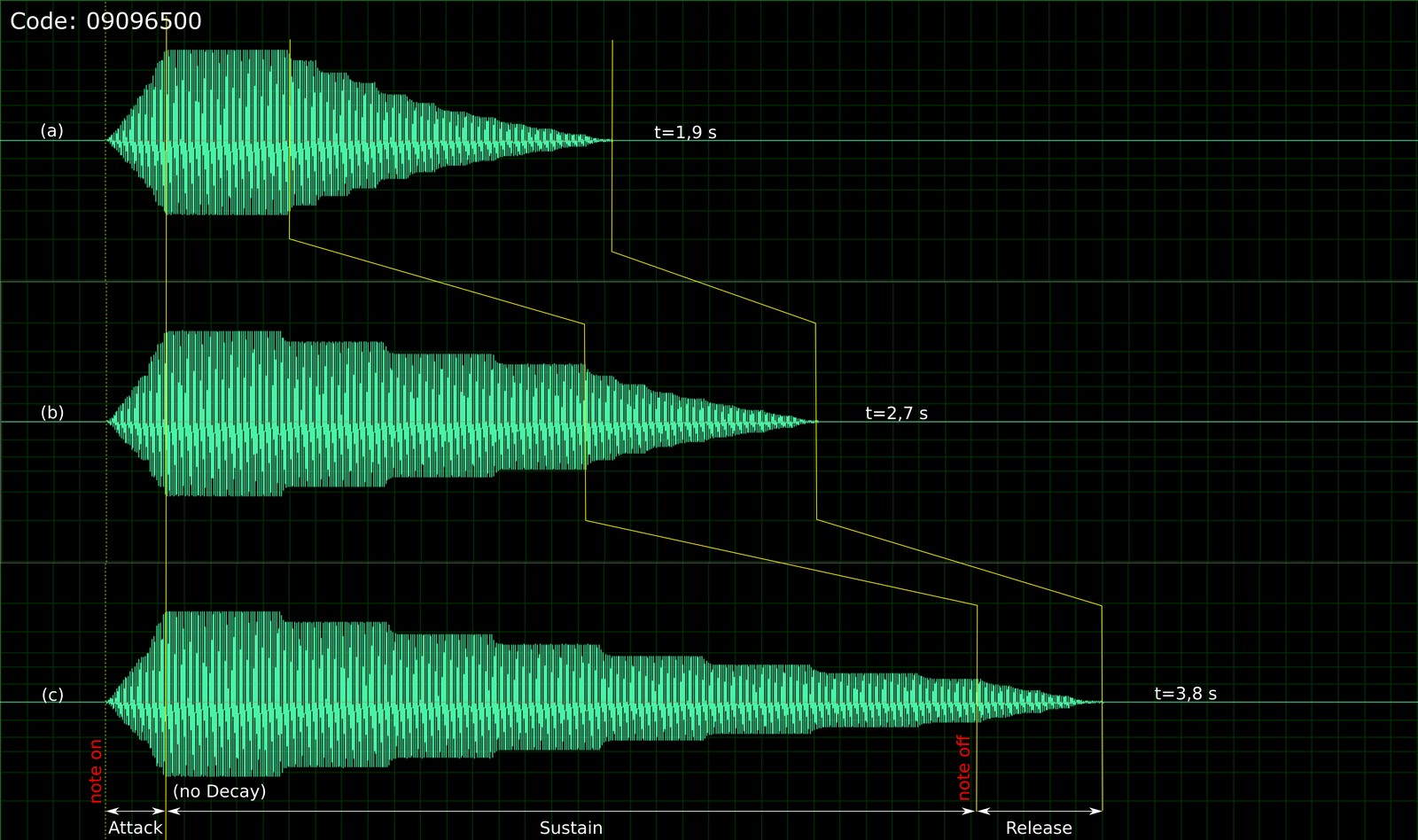Click the '(no Decay)' annotation
This screenshot has height=840, width=1418.
219,791
